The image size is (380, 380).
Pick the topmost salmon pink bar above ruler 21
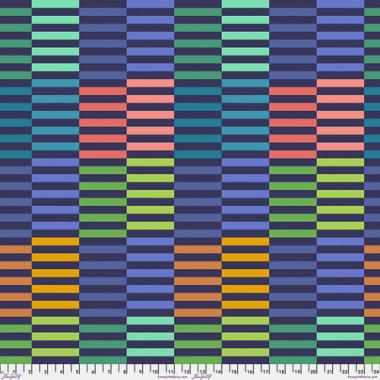click(x=340, y=83)
